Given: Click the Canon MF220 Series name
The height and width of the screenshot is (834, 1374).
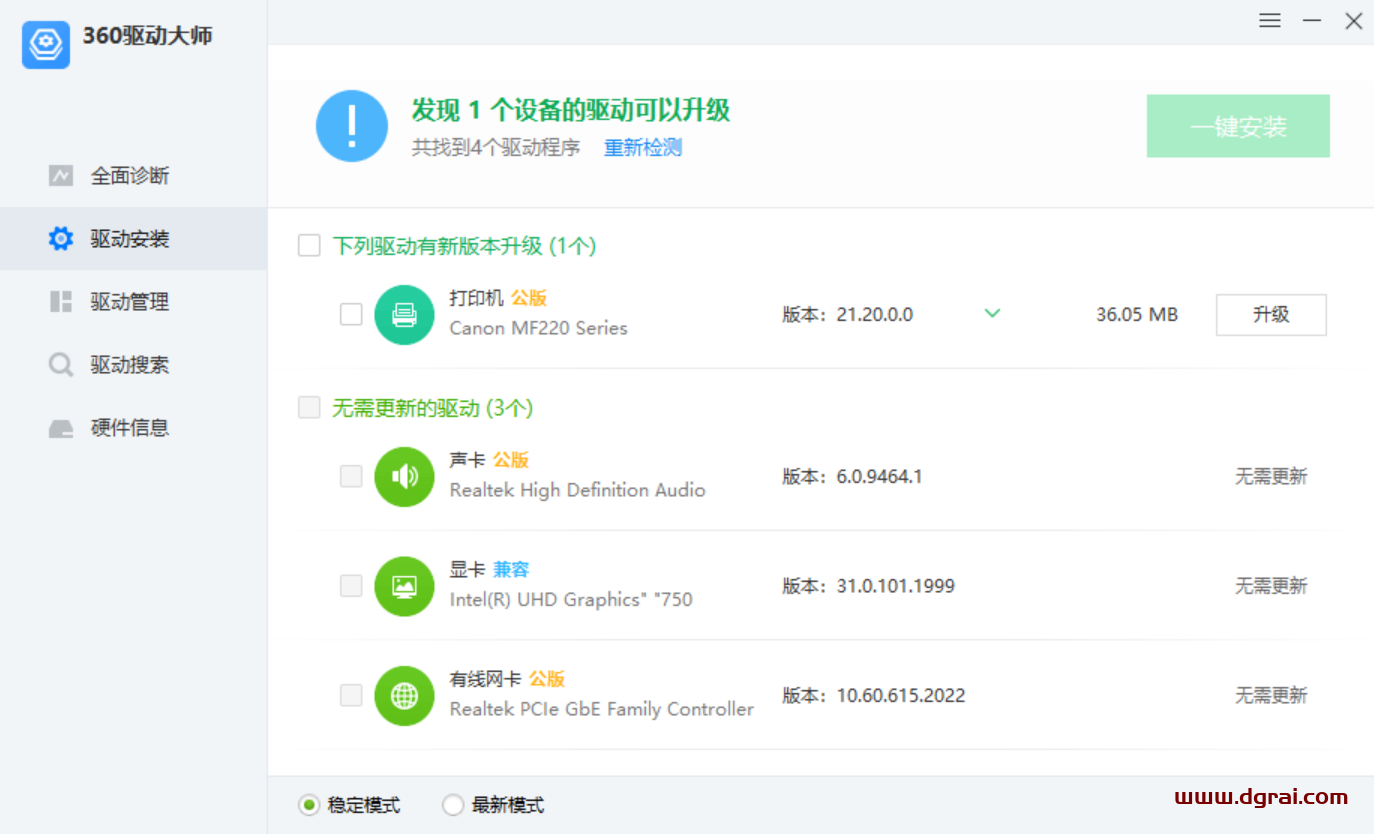Looking at the screenshot, I should click(539, 328).
